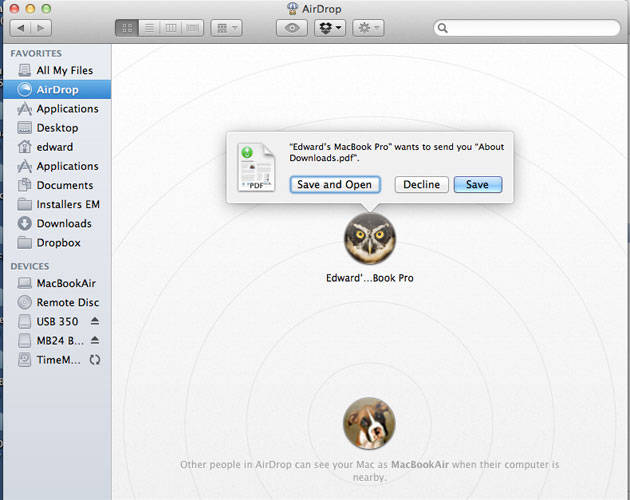Open Installers EM folder
The width and height of the screenshot is (630, 500).
click(x=57, y=204)
